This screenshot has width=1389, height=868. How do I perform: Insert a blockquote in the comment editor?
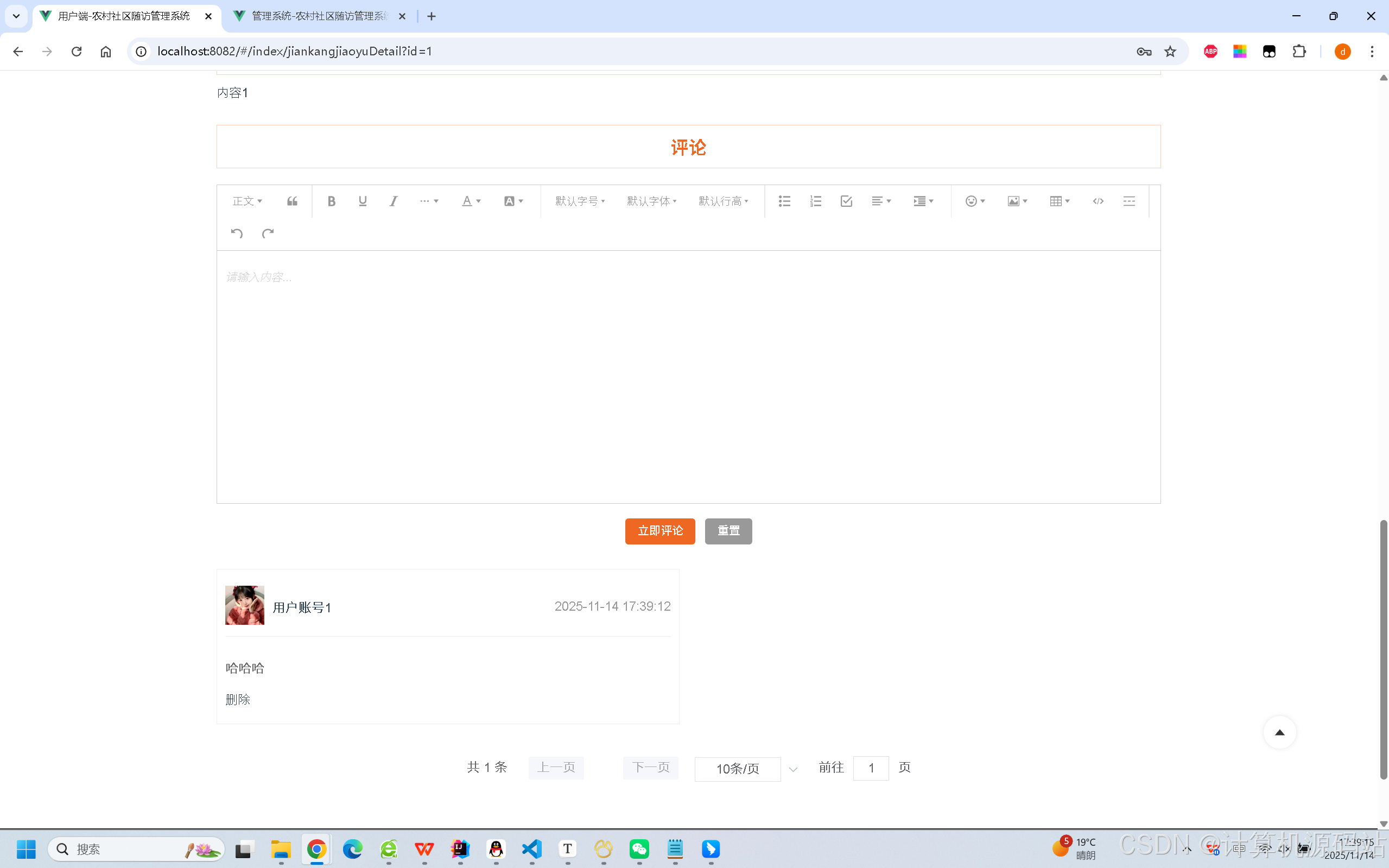tap(292, 201)
